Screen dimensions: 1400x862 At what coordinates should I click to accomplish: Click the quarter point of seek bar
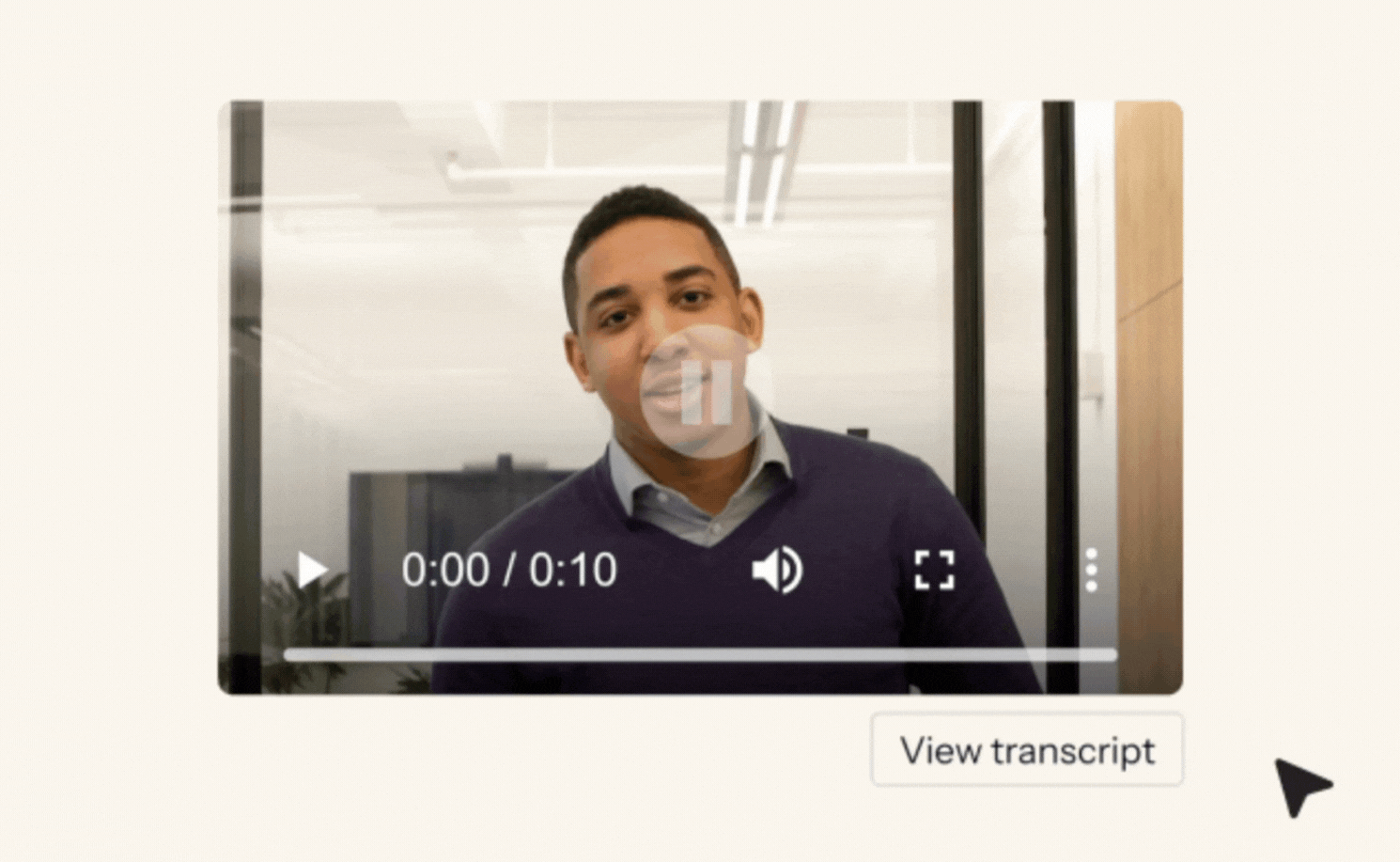(x=492, y=654)
